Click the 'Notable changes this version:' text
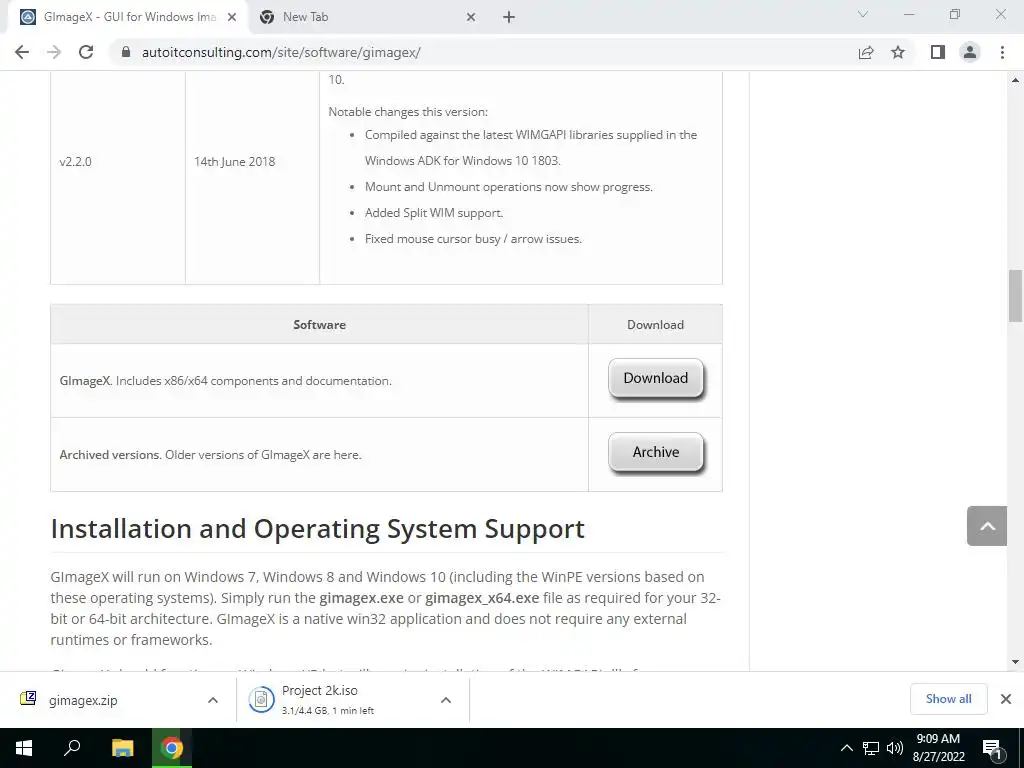1024x768 pixels. (408, 112)
